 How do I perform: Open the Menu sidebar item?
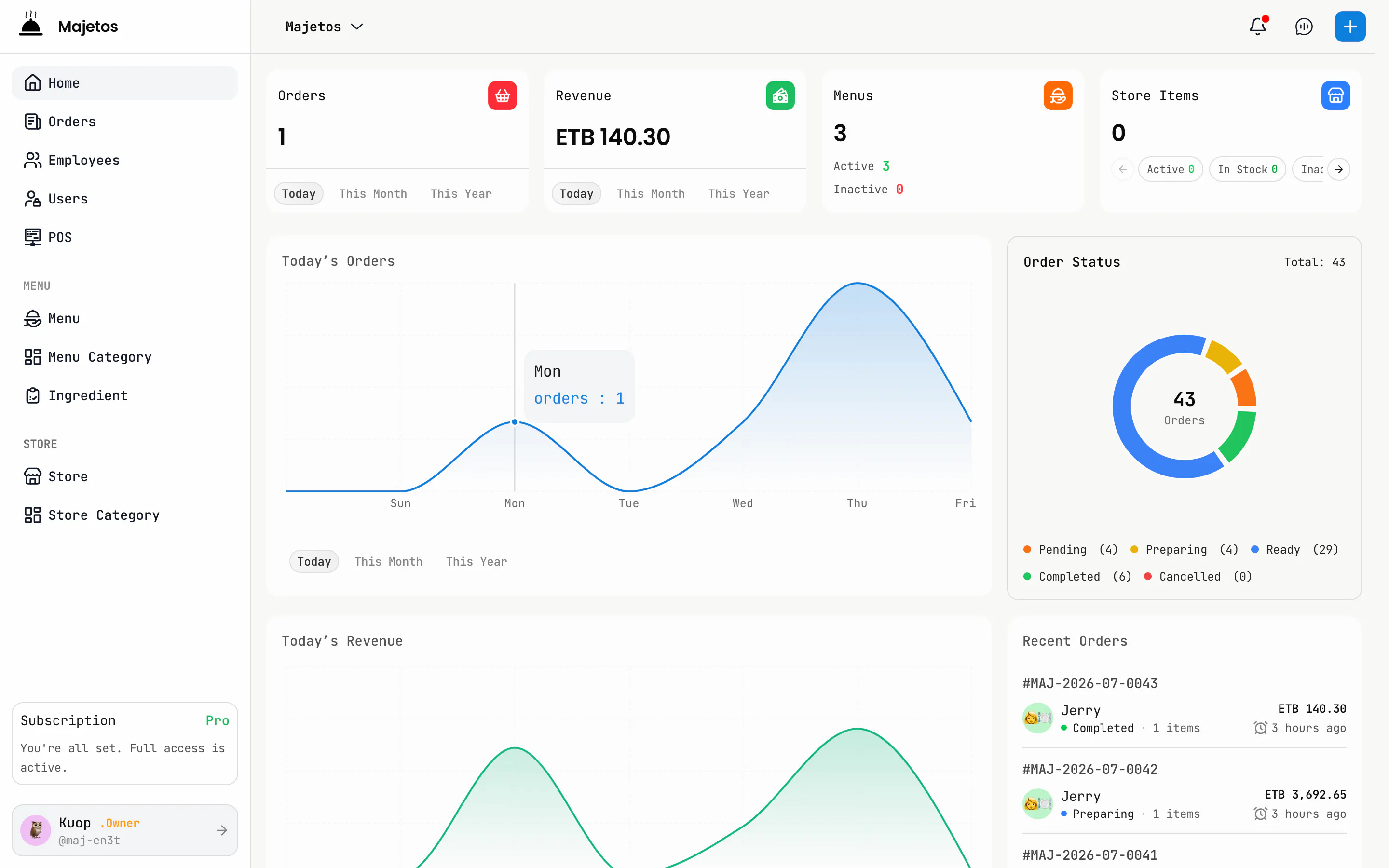124,319
